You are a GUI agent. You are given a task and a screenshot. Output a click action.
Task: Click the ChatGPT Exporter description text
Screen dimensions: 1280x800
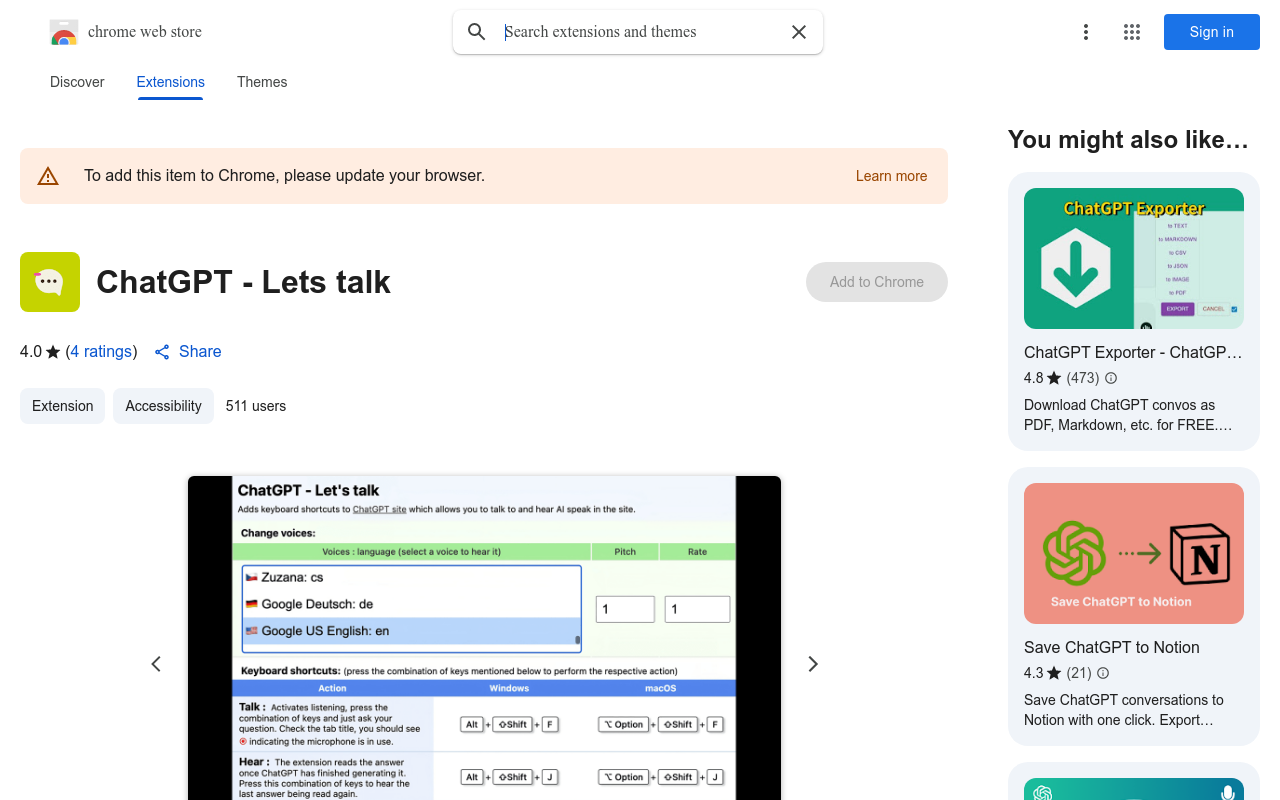click(1128, 415)
